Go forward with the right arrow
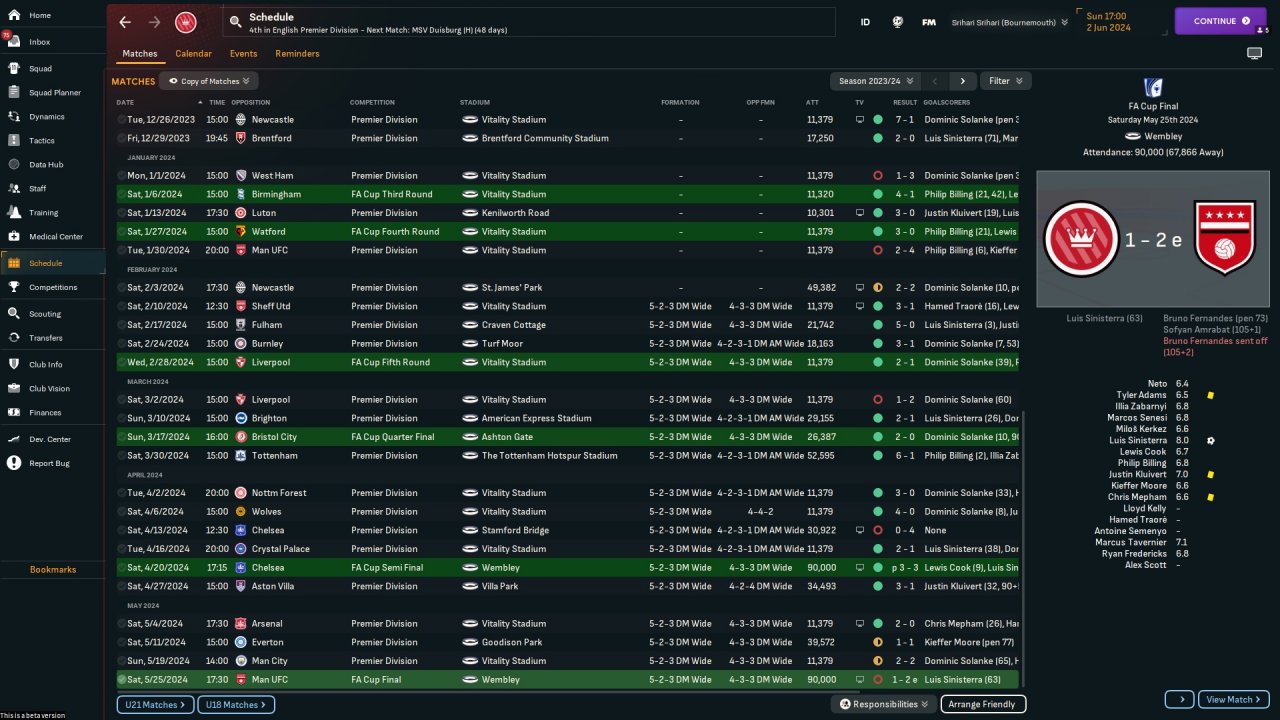The width and height of the screenshot is (1280, 720). (x=154, y=22)
